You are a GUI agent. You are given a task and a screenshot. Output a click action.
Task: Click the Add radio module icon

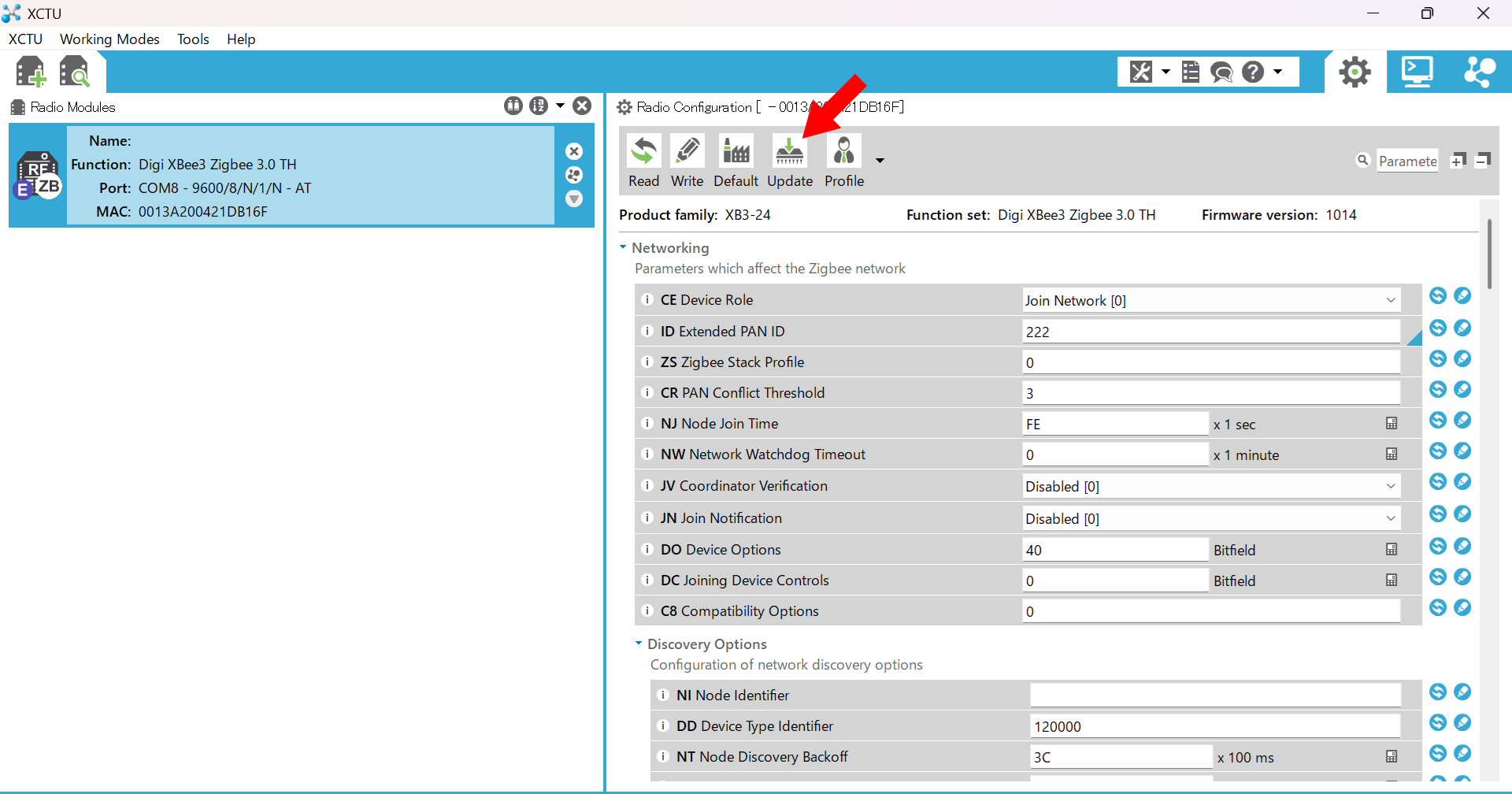pos(31,72)
